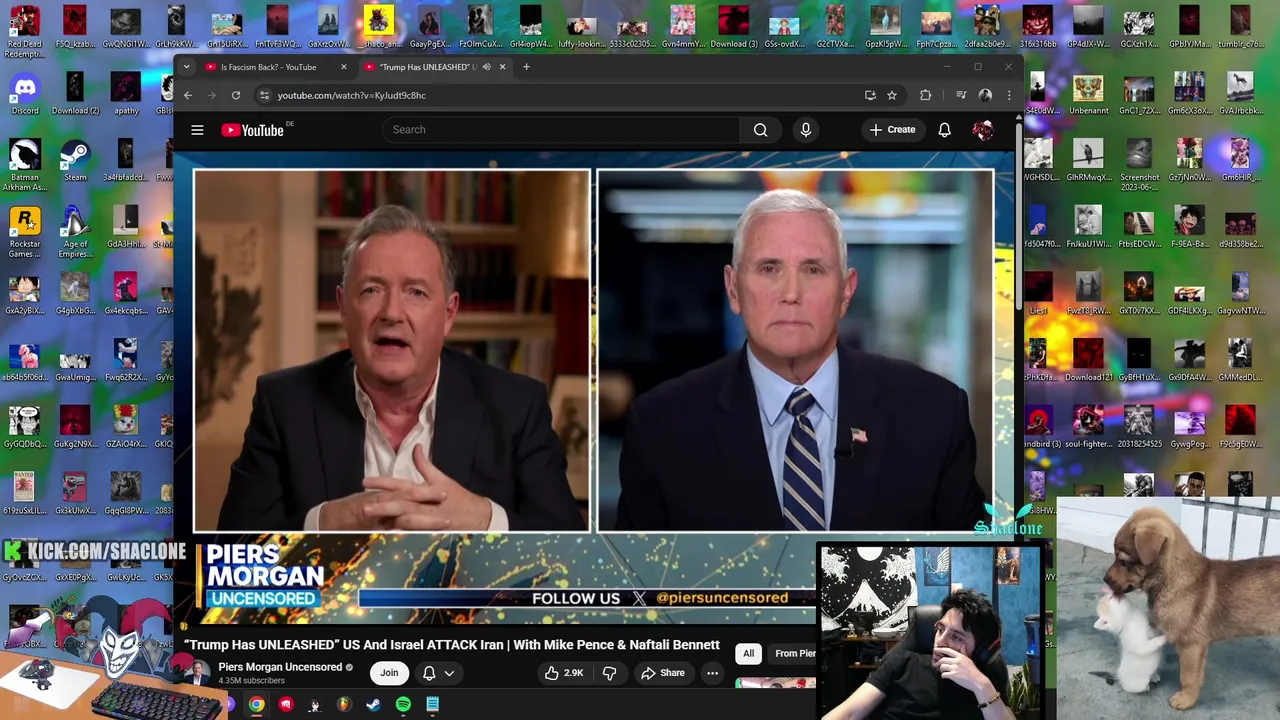Expand the tab search dropdown arrow
1280x720 pixels.
[187, 67]
